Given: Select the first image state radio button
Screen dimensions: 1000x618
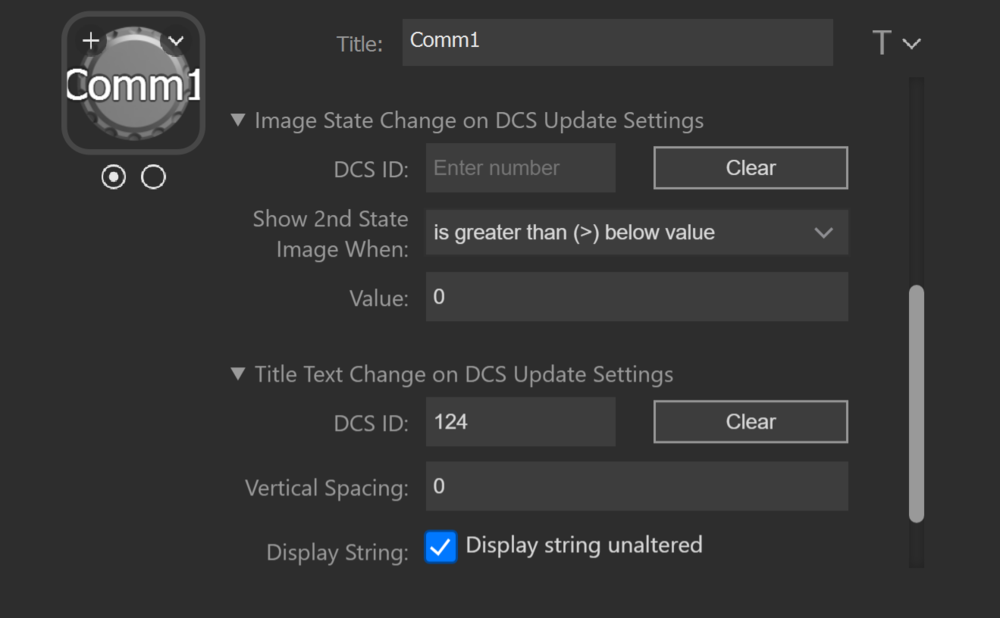Looking at the screenshot, I should tap(114, 177).
